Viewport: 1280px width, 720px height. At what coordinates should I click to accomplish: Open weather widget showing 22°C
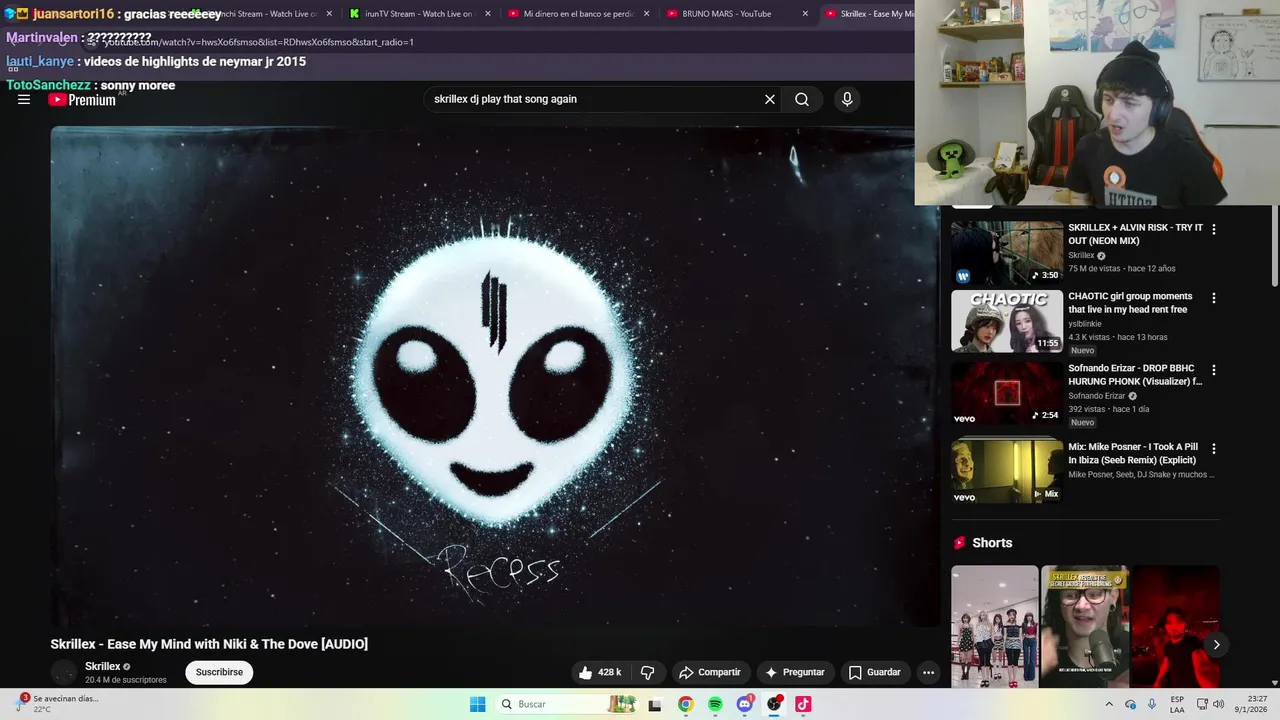pos(58,704)
